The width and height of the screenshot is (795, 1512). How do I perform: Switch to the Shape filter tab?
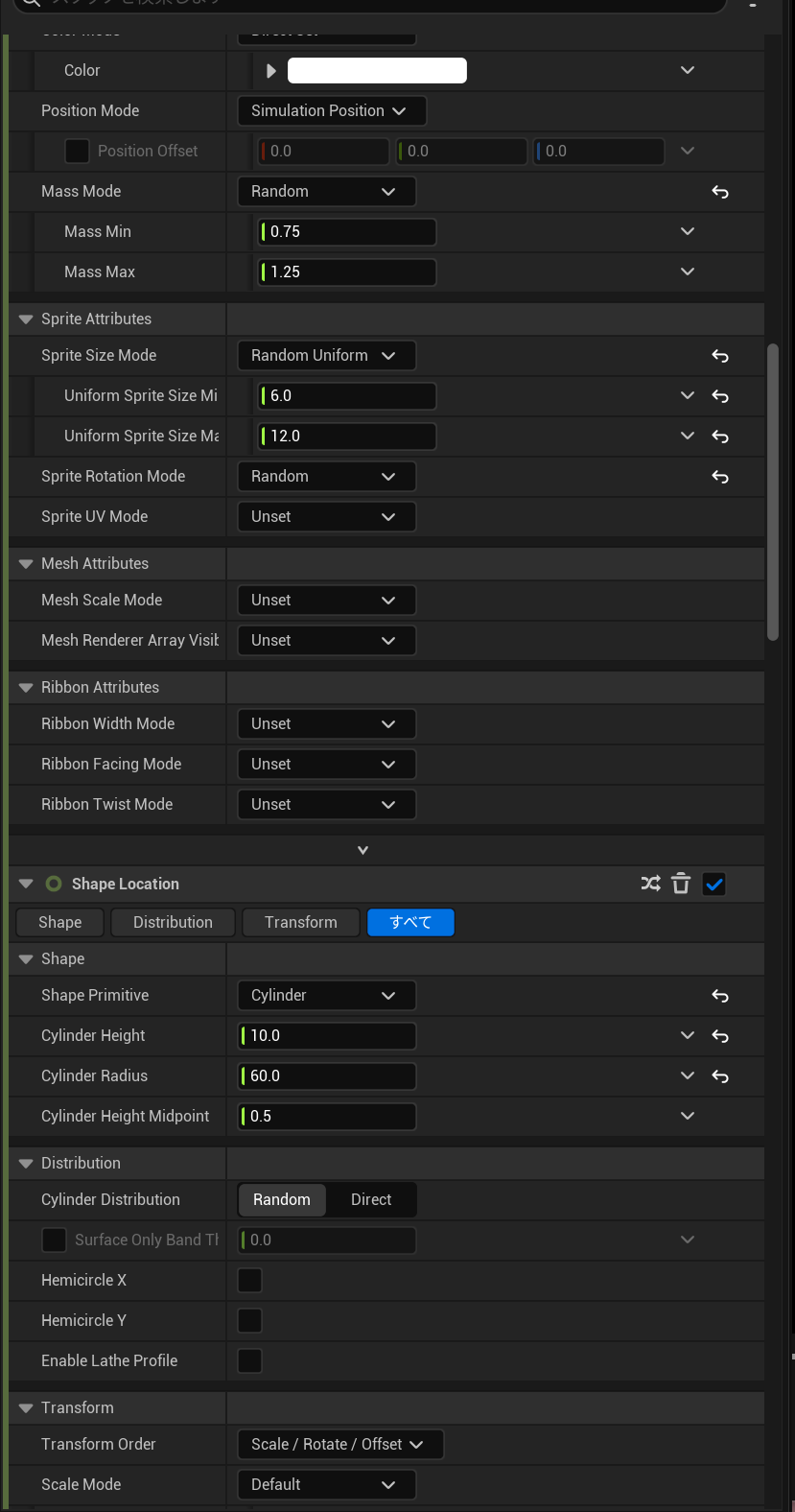pos(60,922)
